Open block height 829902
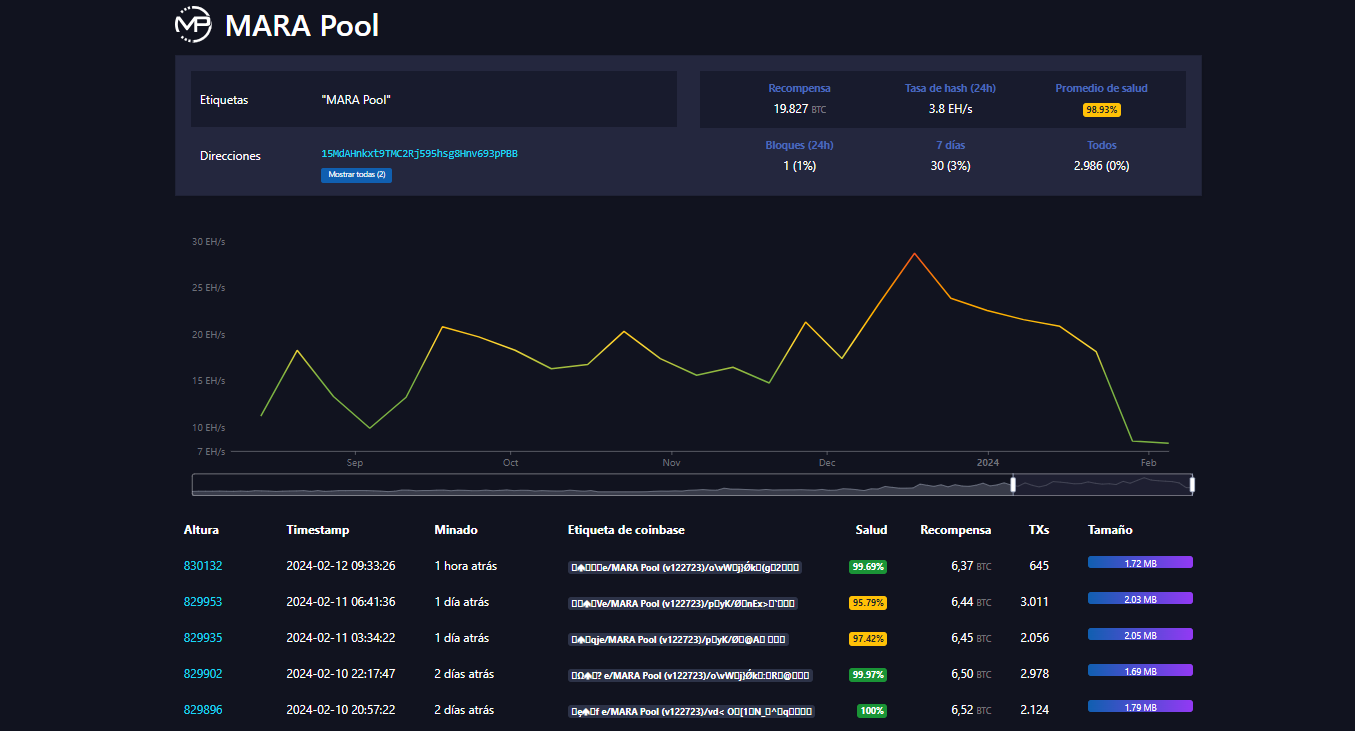Image resolution: width=1355 pixels, height=731 pixels. 203,674
